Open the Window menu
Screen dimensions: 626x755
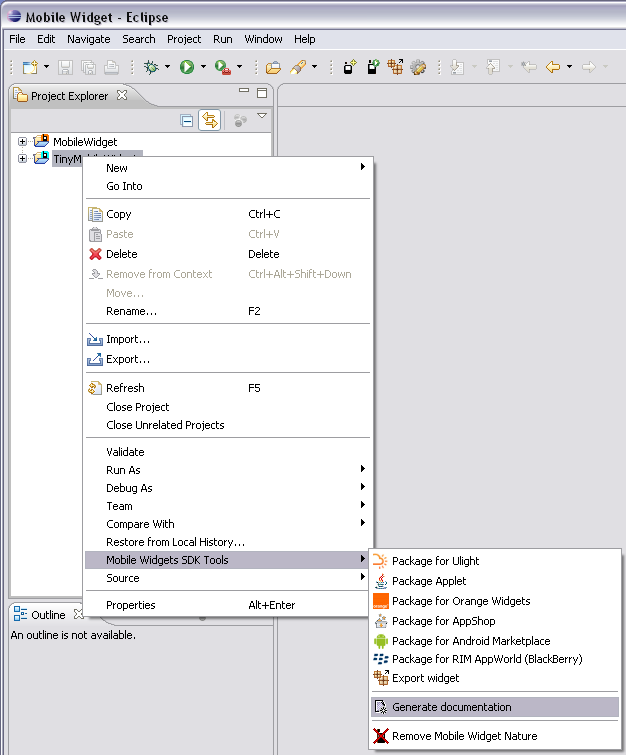click(x=263, y=39)
